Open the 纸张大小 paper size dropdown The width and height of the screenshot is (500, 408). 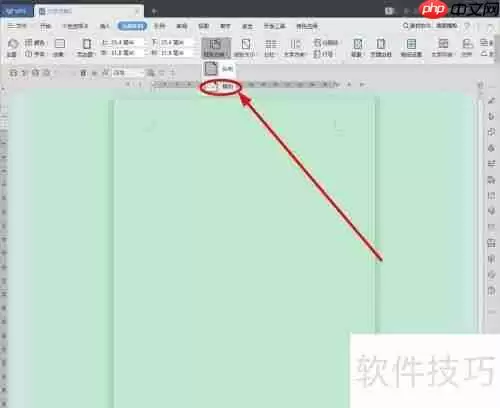tap(245, 47)
